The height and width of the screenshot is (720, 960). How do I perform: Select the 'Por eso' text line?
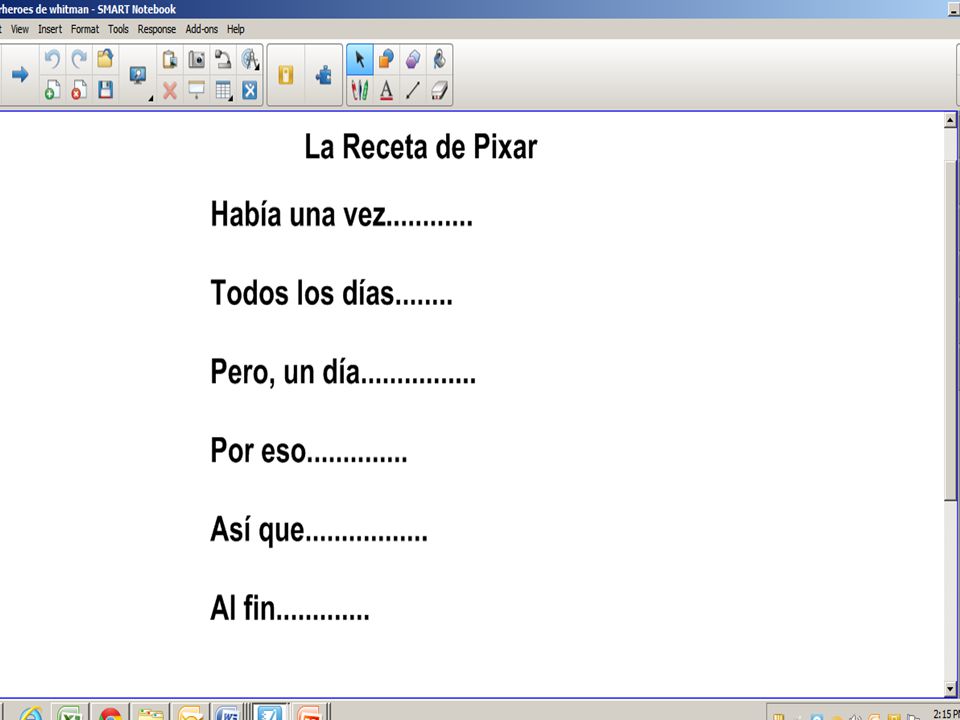pos(309,450)
